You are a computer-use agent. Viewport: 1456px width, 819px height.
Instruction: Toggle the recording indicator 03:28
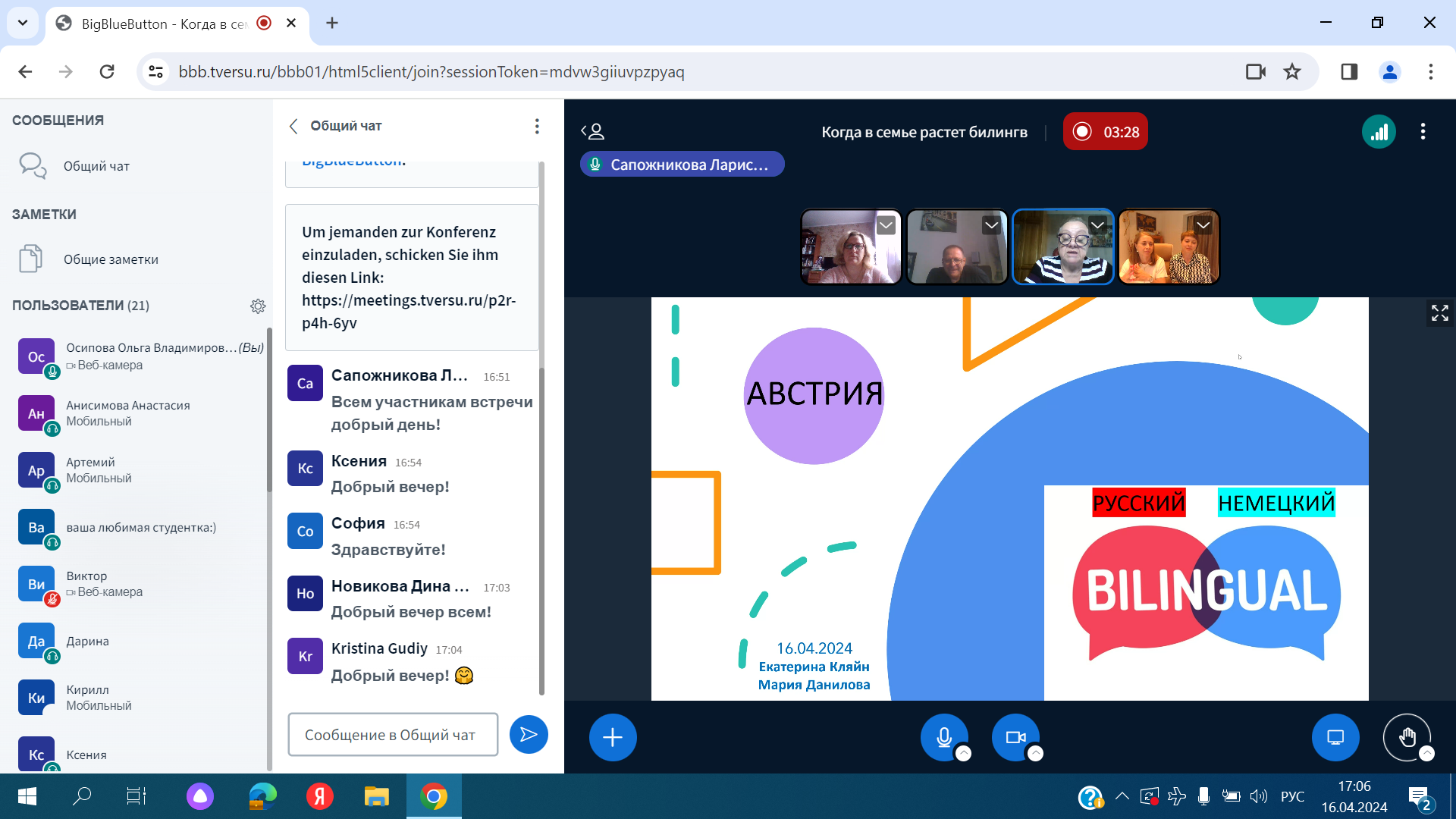[1105, 132]
